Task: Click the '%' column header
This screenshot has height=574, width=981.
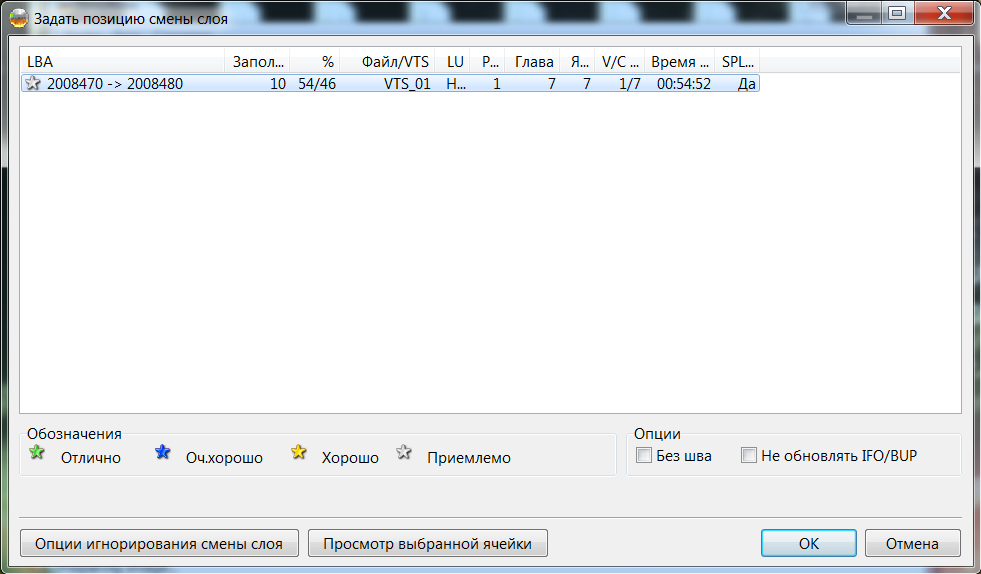Action: 315,62
